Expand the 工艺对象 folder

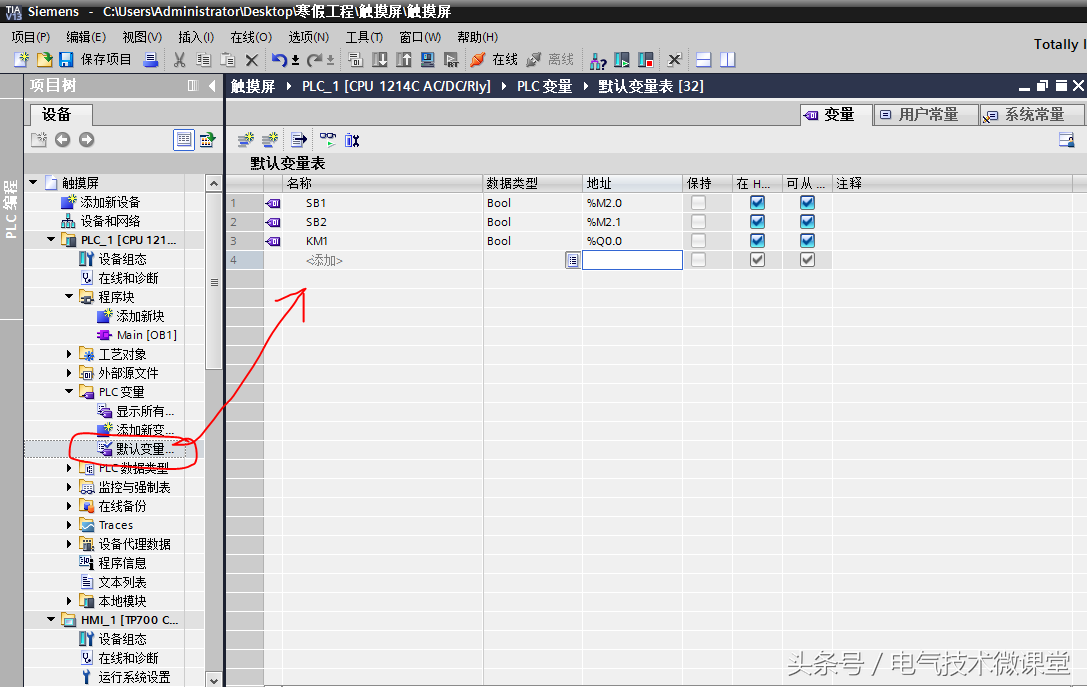(69, 354)
